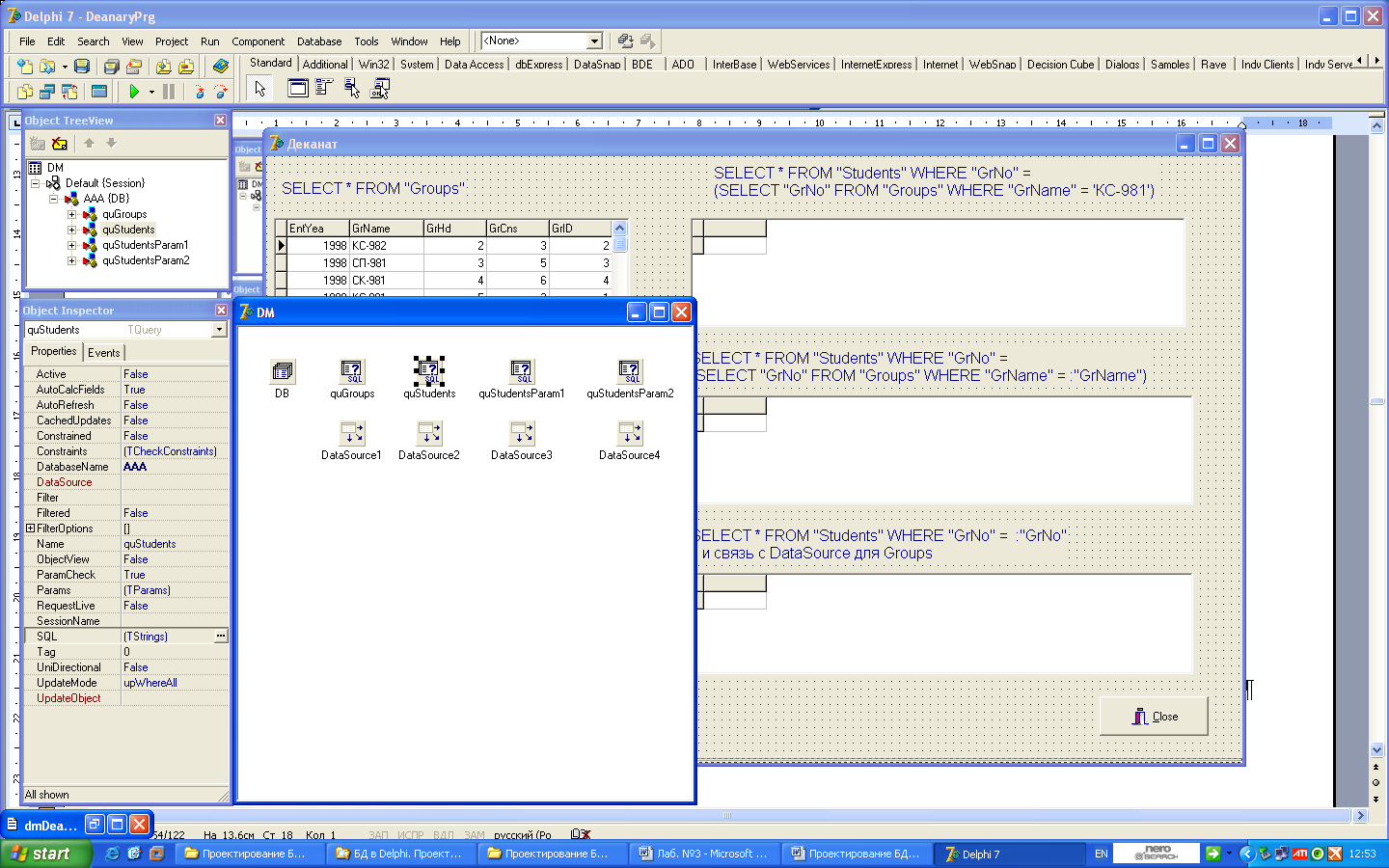Select the DatabaseName property row
1389x868 pixels.
125,467
